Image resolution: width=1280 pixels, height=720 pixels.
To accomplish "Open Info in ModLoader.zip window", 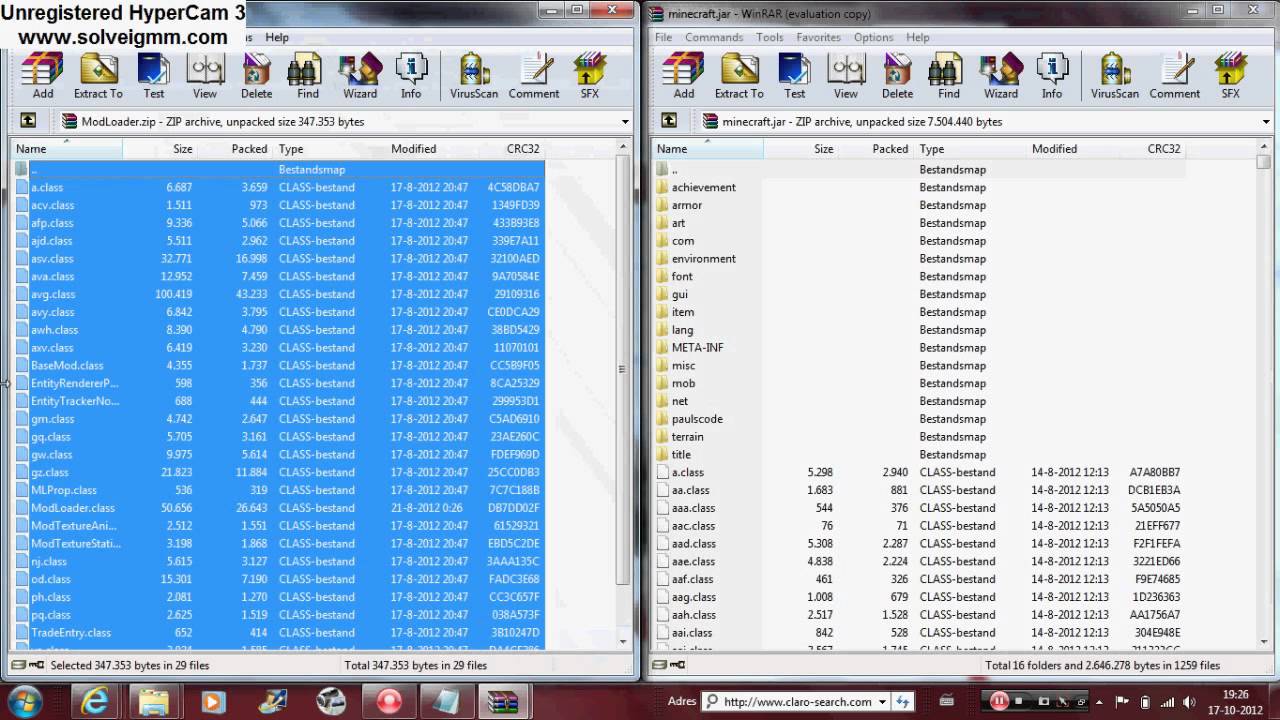I will coord(411,76).
